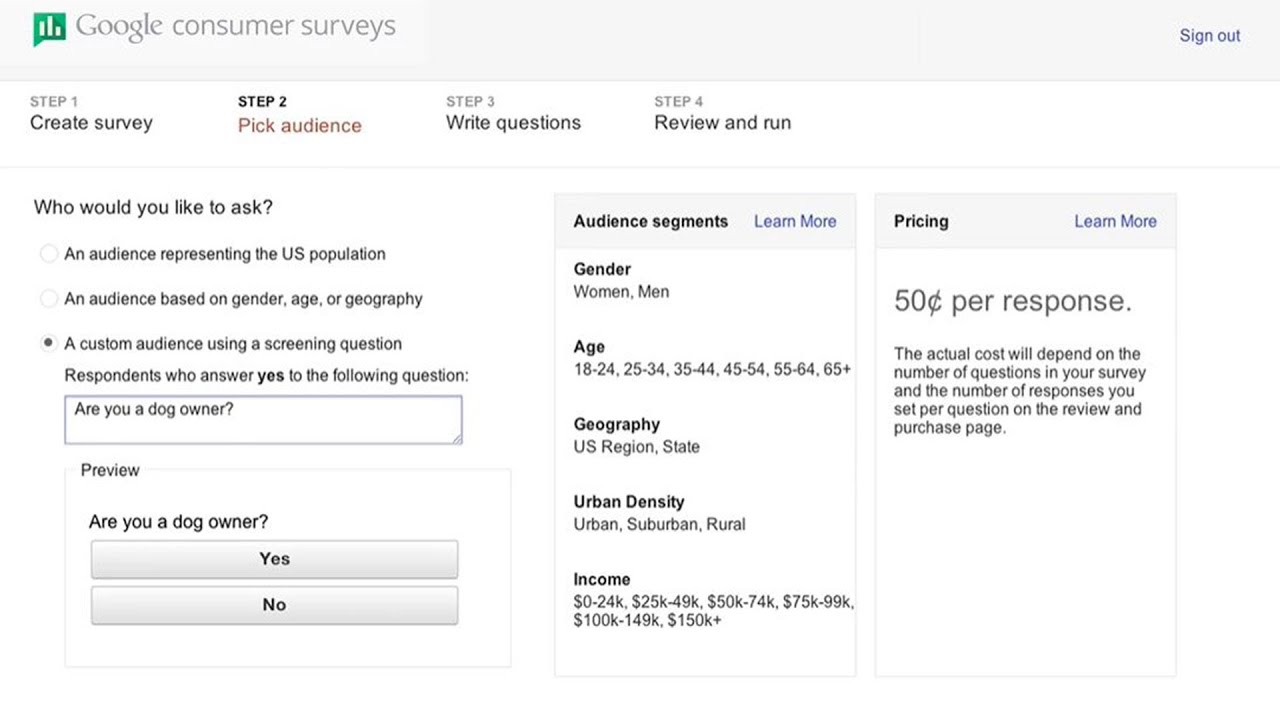Click the Age segment heading
The width and height of the screenshot is (1280, 720).
589,347
